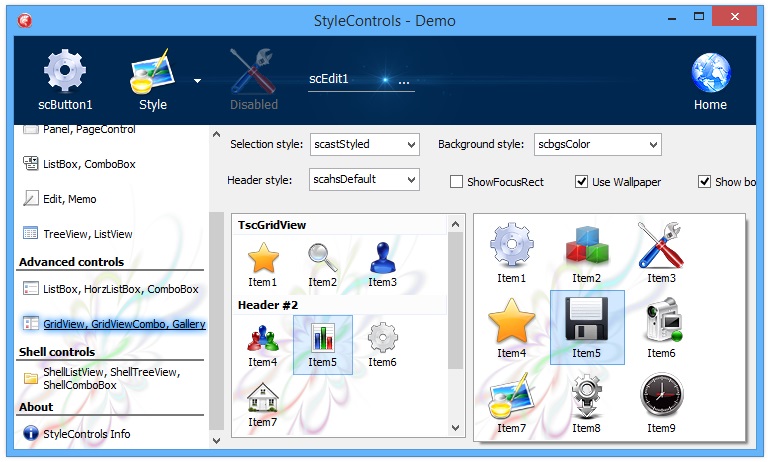
Task: Select chart Item5 in TscGridView
Action: click(322, 345)
